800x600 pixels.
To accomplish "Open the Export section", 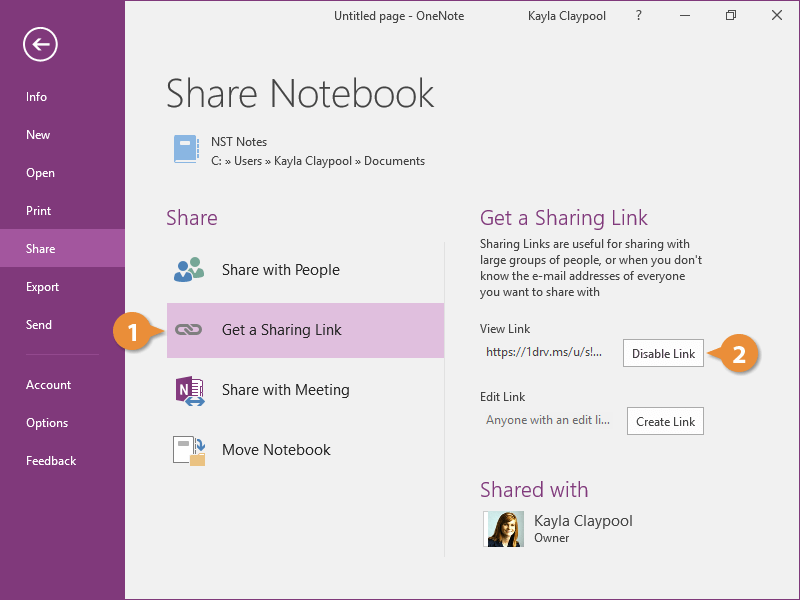I will 42,287.
